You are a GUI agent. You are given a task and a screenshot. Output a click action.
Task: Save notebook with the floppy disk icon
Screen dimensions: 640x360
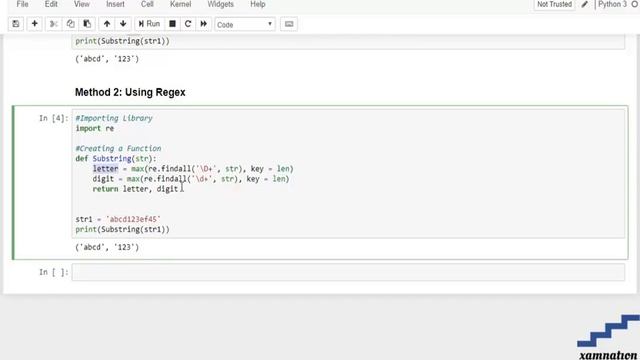(x=16, y=24)
